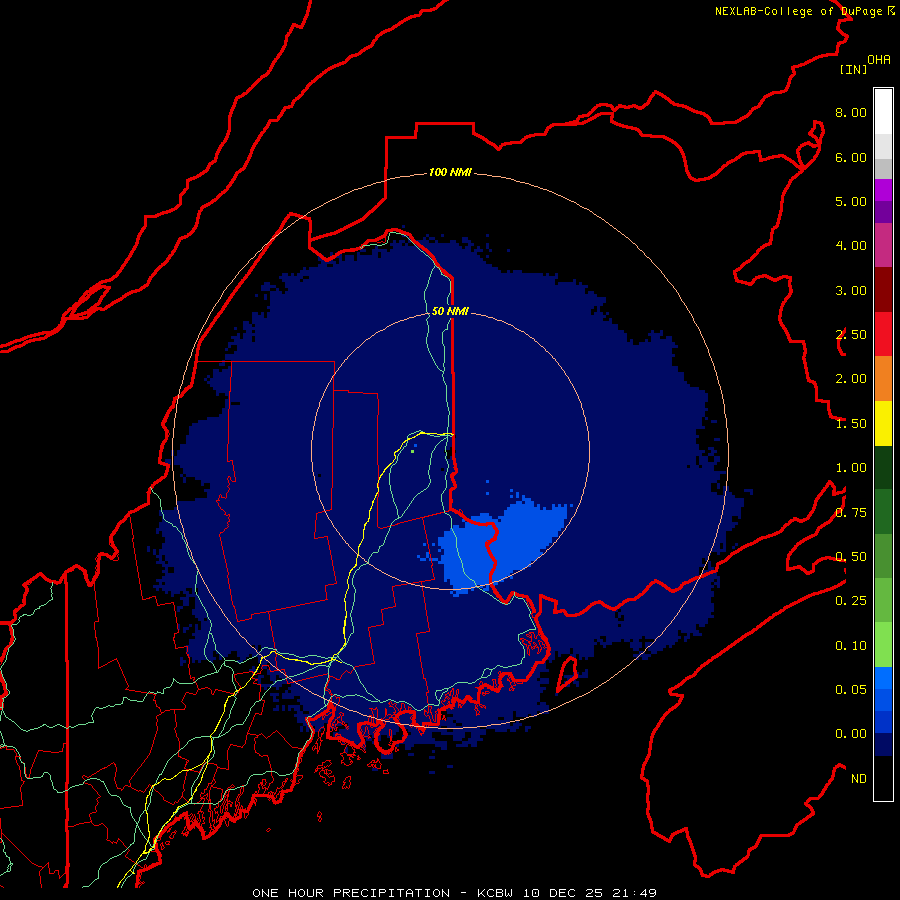This screenshot has width=900, height=900.
Task: Click the 8.00 legend value
Action: click(851, 112)
